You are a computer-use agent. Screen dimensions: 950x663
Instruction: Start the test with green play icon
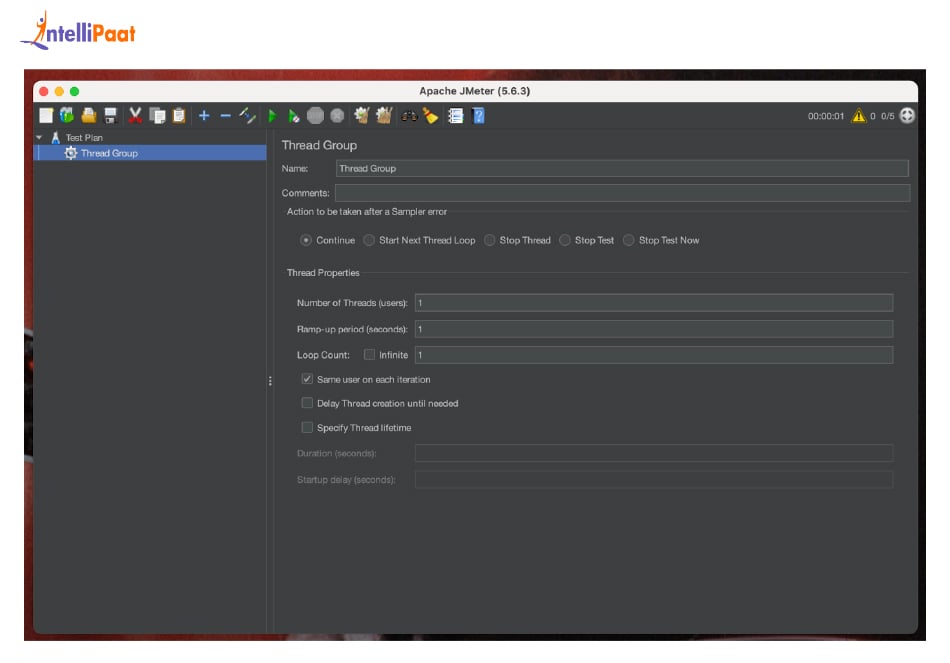coord(272,116)
